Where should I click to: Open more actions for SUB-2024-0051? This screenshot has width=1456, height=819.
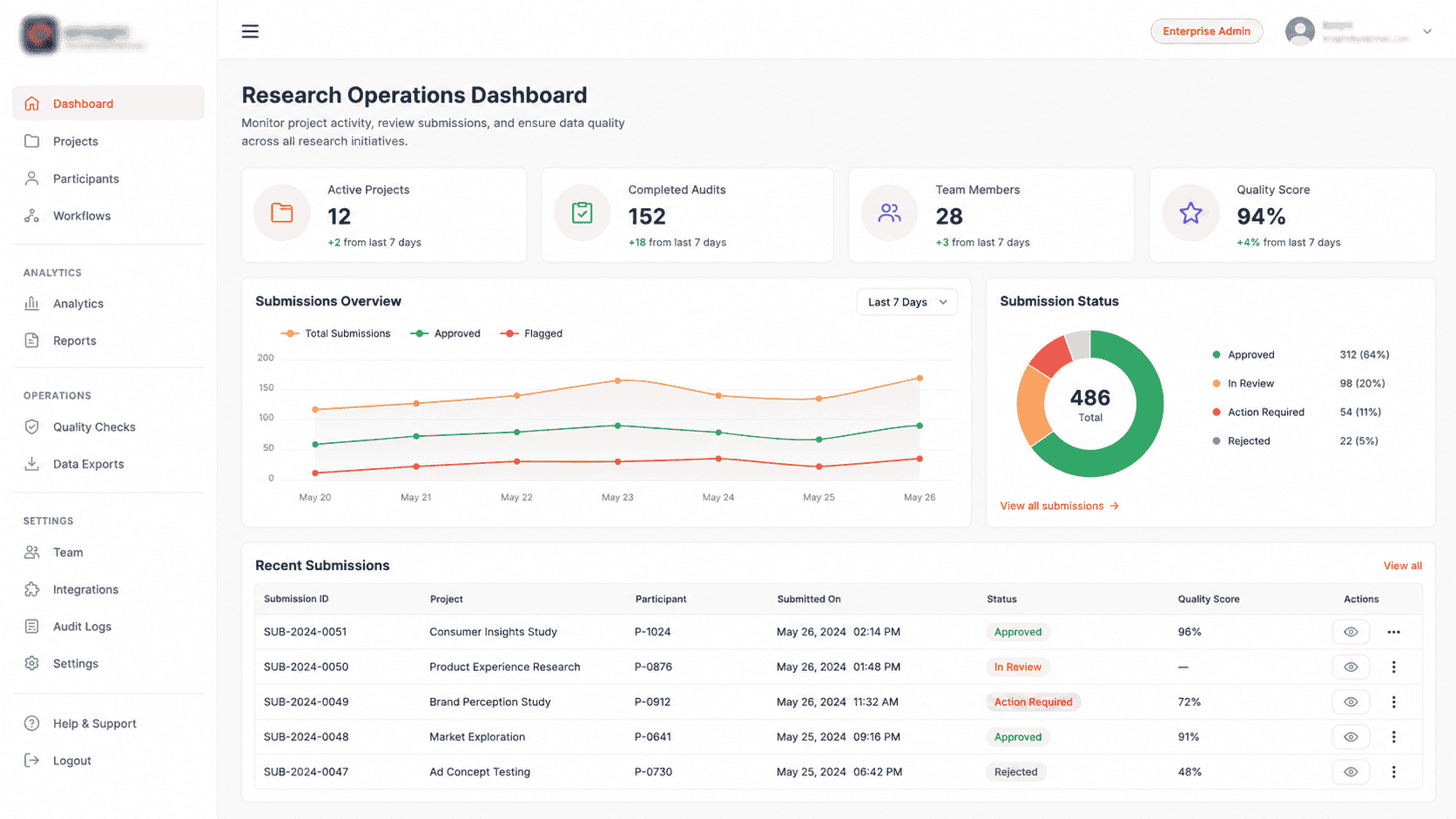[1393, 632]
